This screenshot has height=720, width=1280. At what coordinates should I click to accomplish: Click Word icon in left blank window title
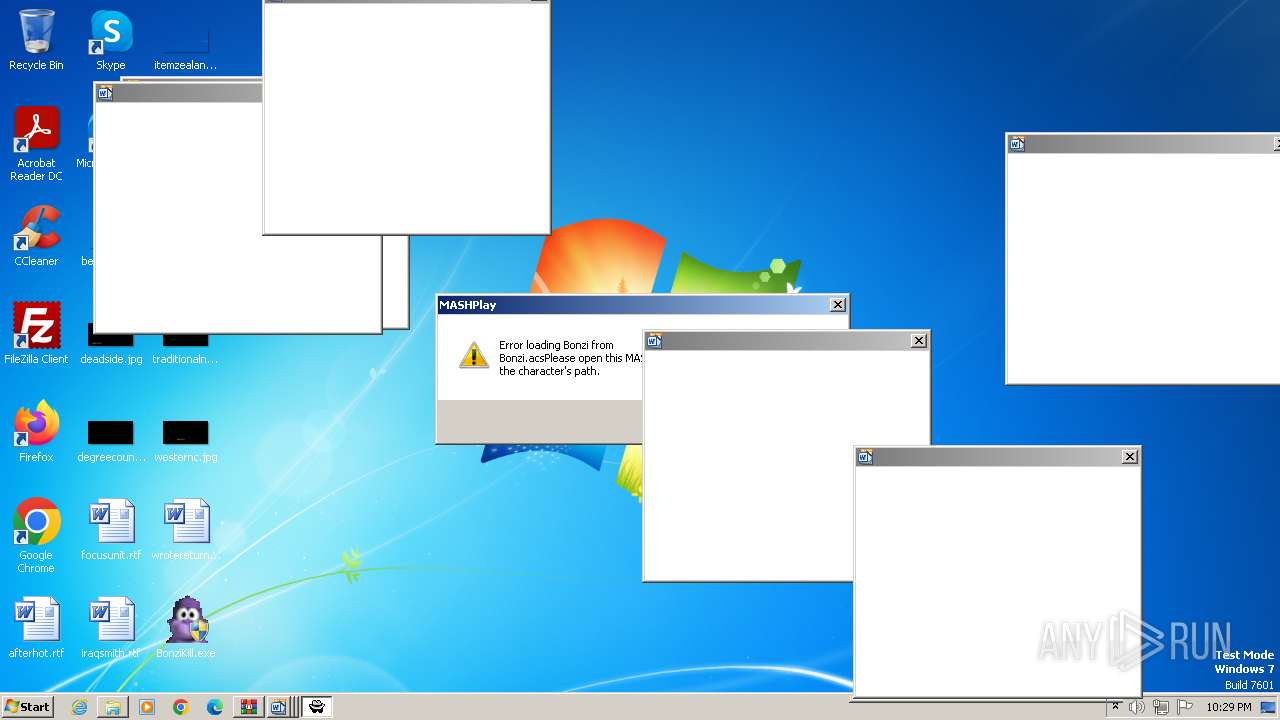pos(105,93)
